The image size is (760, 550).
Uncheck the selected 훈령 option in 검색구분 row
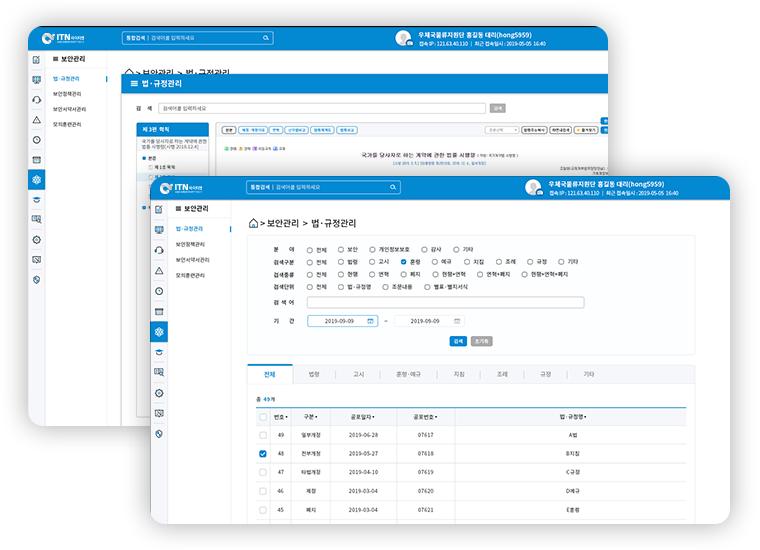(403, 262)
